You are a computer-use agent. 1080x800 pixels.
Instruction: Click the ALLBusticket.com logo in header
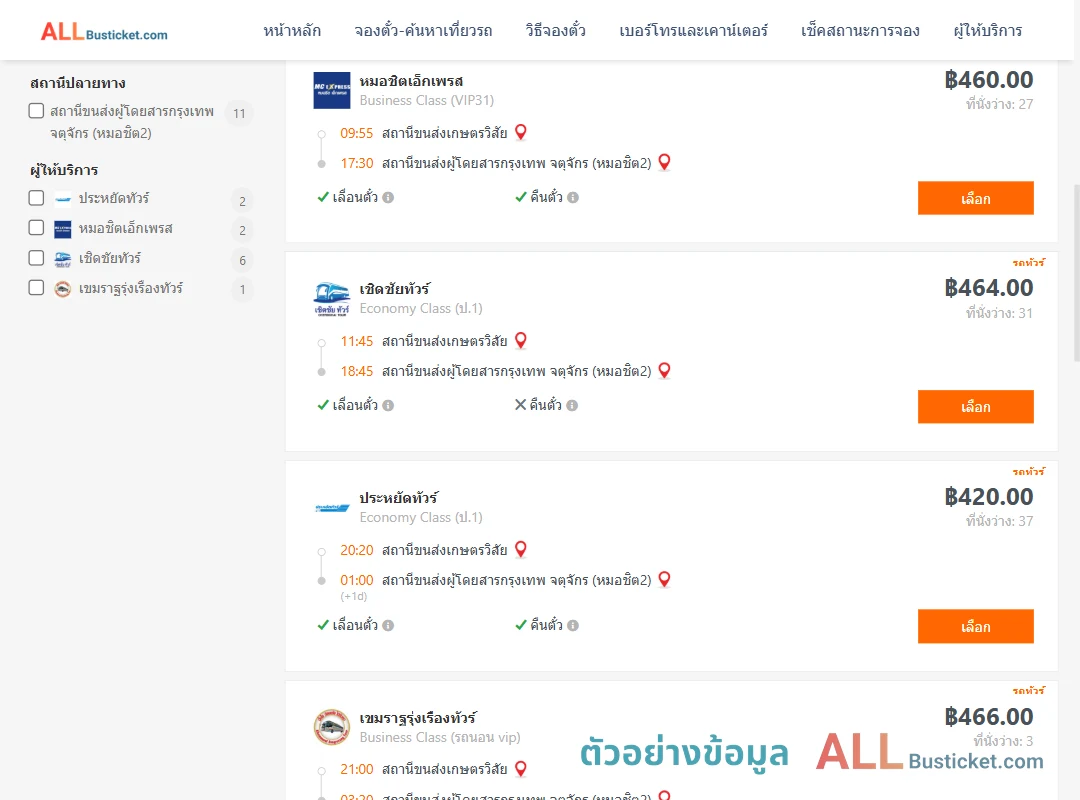point(104,32)
